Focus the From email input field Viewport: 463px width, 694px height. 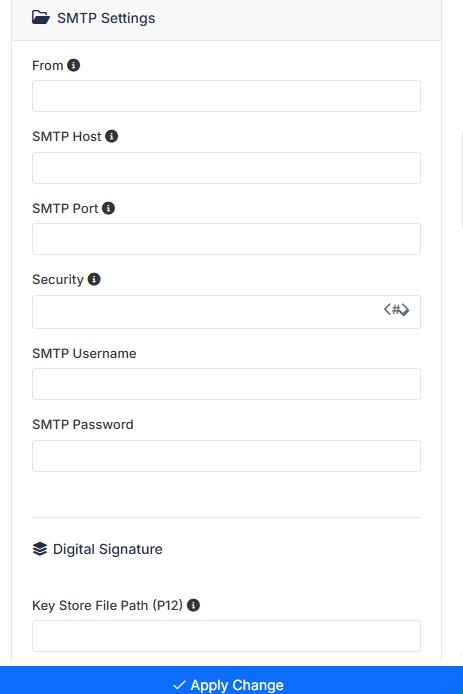pos(226,96)
